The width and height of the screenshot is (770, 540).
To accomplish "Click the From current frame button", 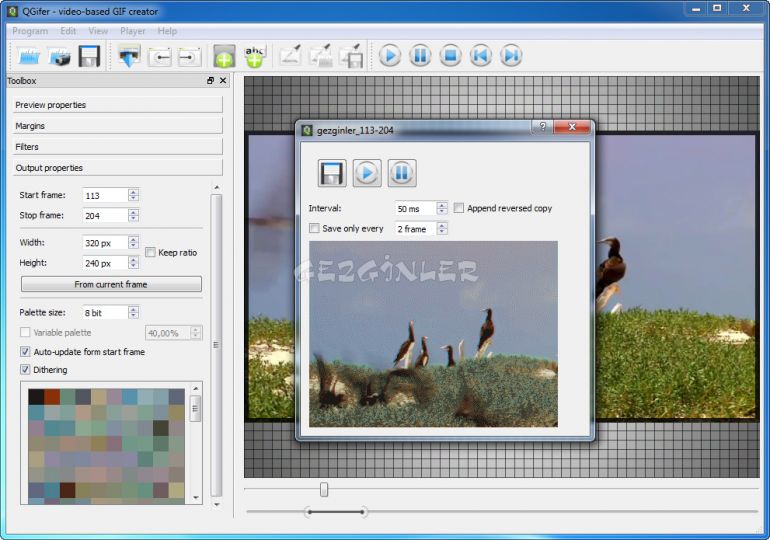I will (x=111, y=284).
